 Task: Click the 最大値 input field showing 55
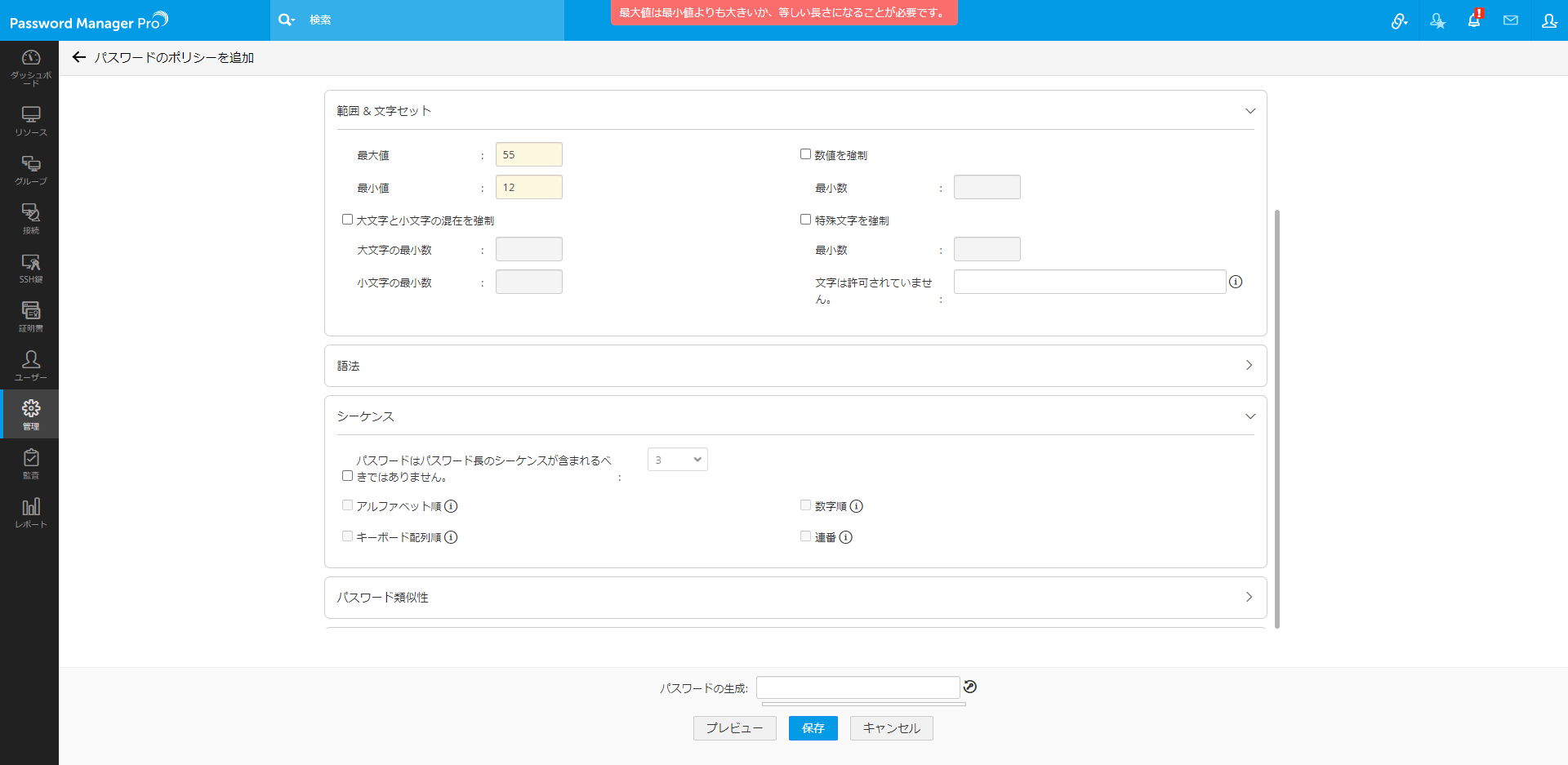(529, 154)
